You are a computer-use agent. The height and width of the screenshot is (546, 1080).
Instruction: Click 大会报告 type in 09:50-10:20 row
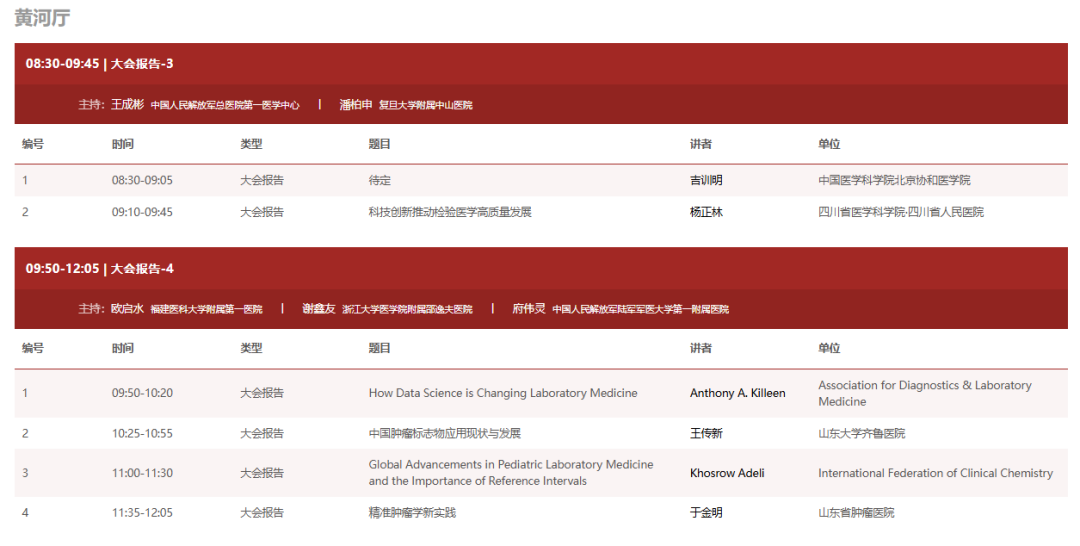pos(262,393)
